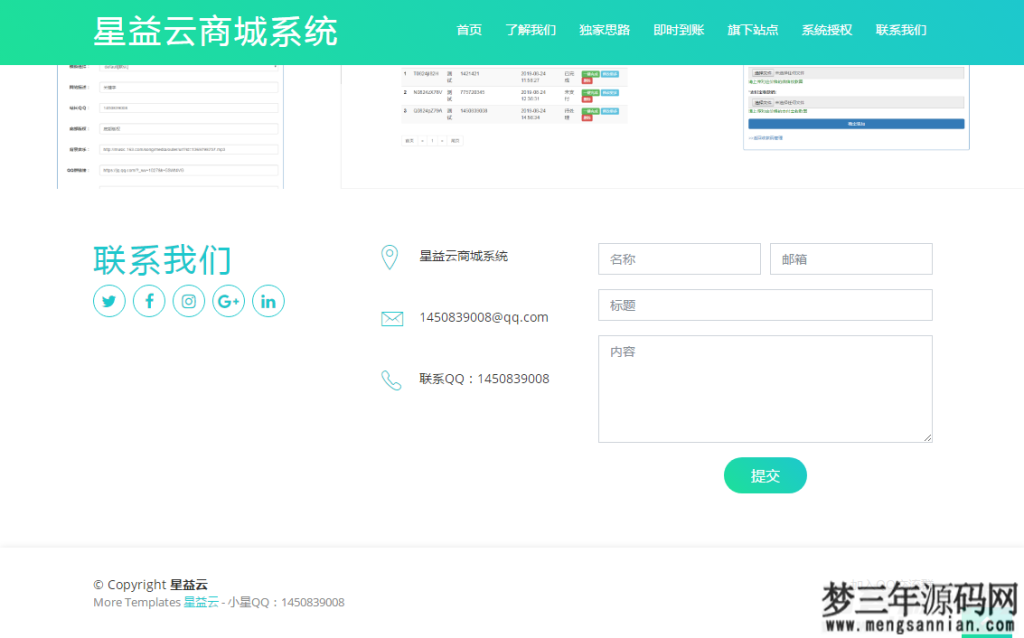1024x638 pixels.
Task: Click inside the 名称 input field
Action: pos(679,258)
